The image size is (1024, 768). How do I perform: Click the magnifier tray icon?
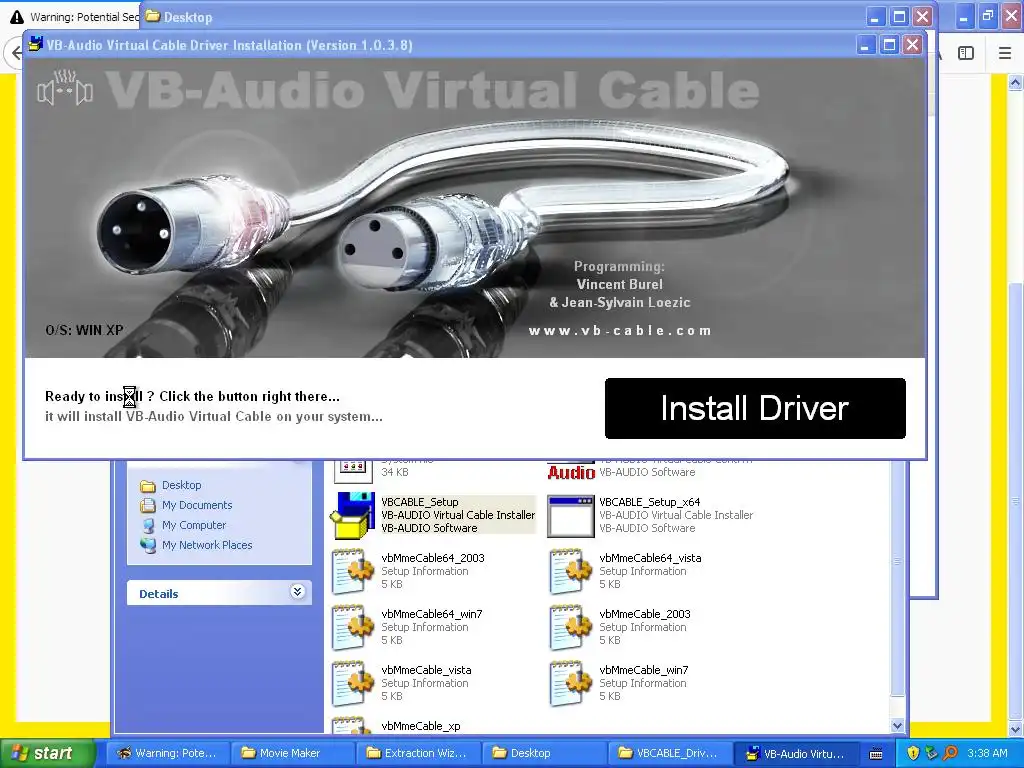(x=950, y=753)
